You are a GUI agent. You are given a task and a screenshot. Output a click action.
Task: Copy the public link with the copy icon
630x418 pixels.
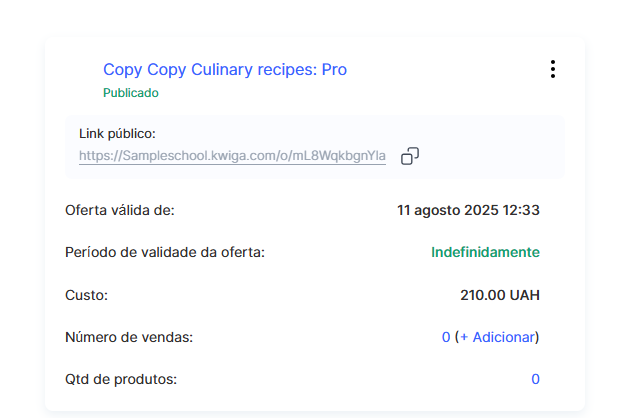pyautogui.click(x=409, y=156)
